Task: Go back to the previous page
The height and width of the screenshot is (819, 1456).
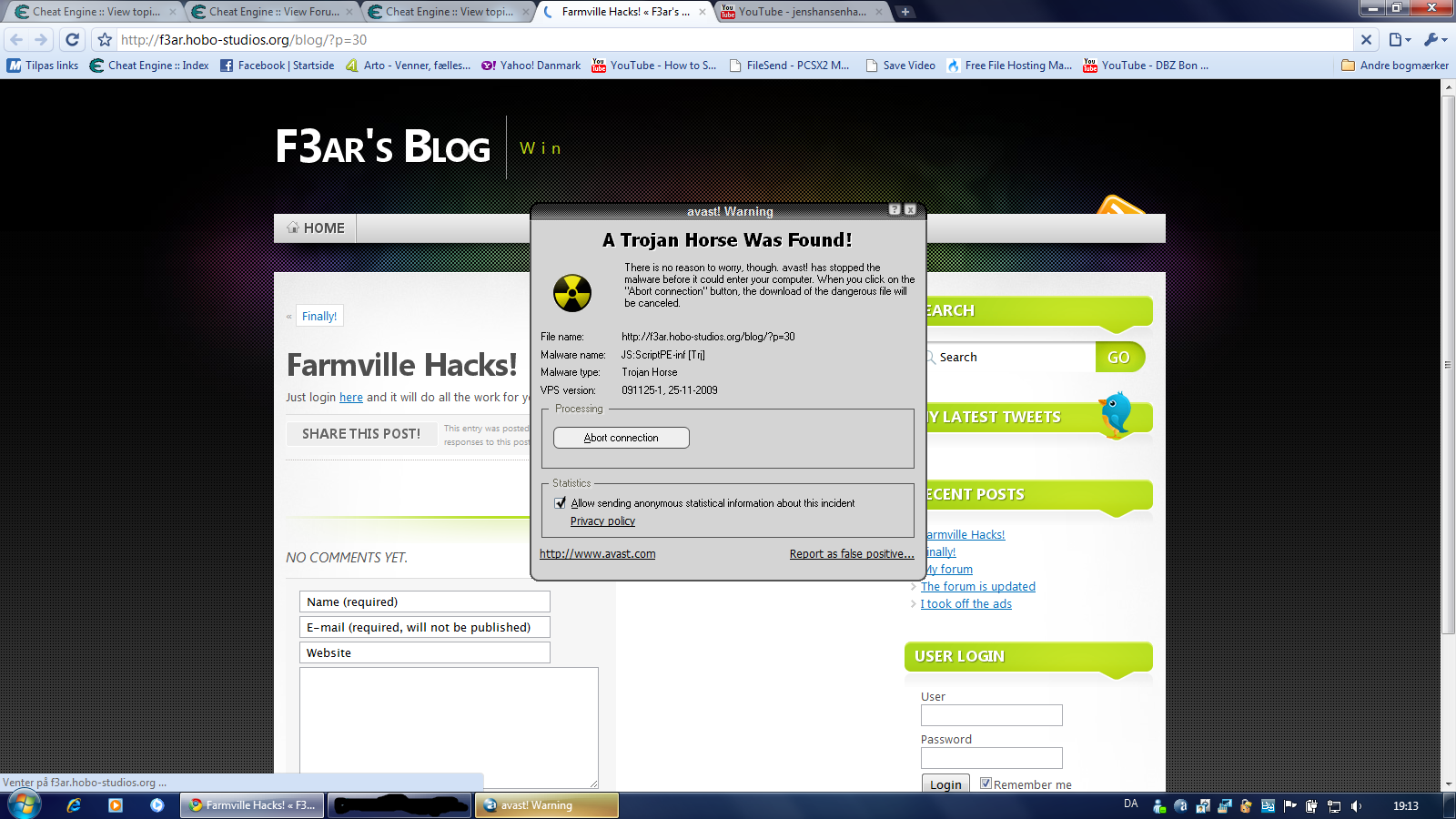Action: tap(16, 40)
